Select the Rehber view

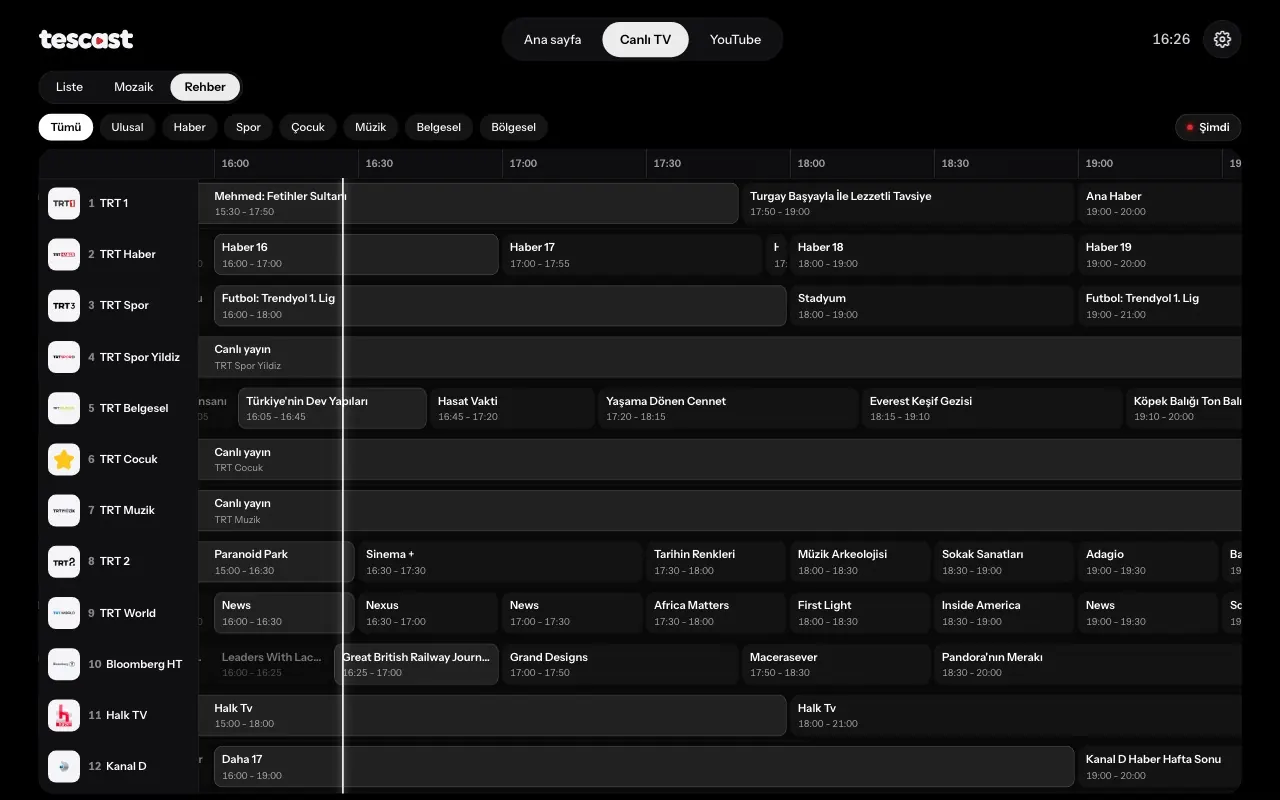point(205,87)
